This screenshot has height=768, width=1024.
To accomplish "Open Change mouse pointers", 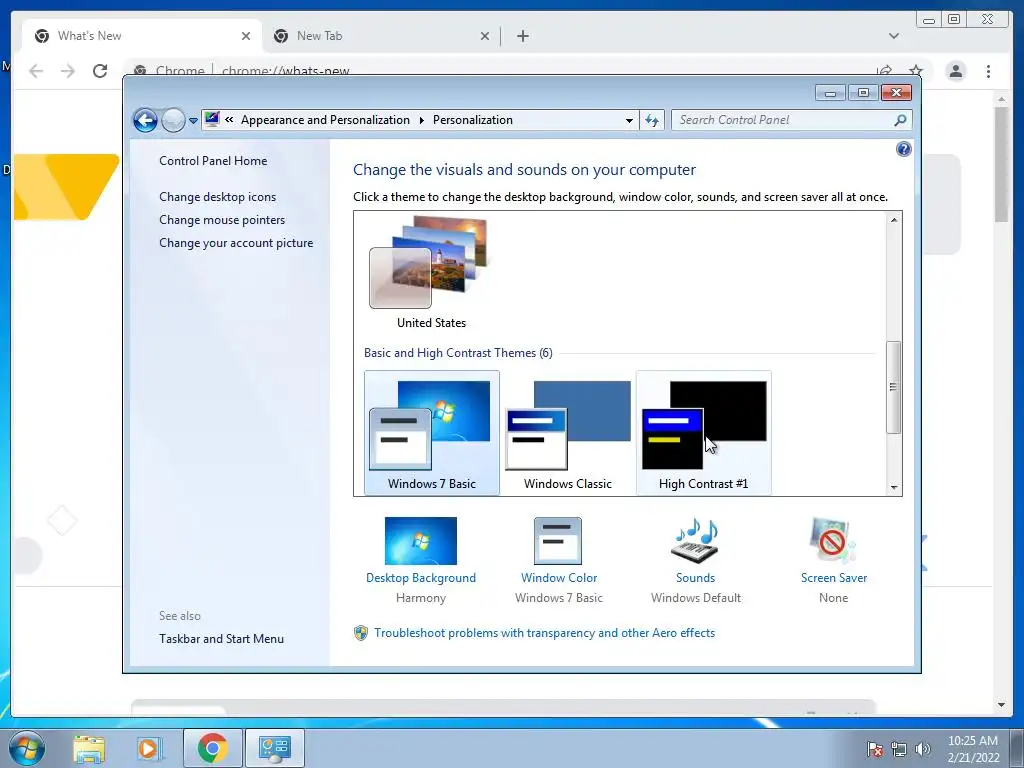I will tap(222, 219).
